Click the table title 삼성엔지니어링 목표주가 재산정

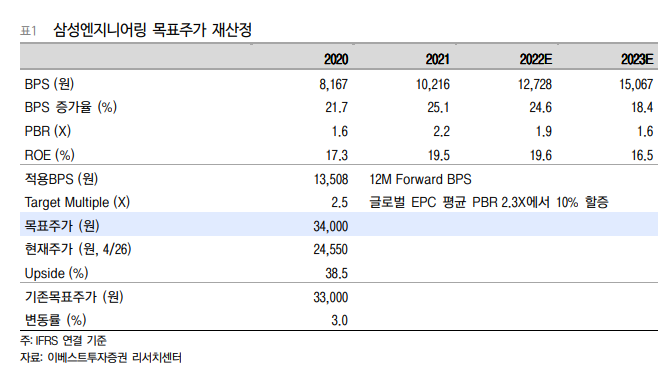pyautogui.click(x=152, y=30)
